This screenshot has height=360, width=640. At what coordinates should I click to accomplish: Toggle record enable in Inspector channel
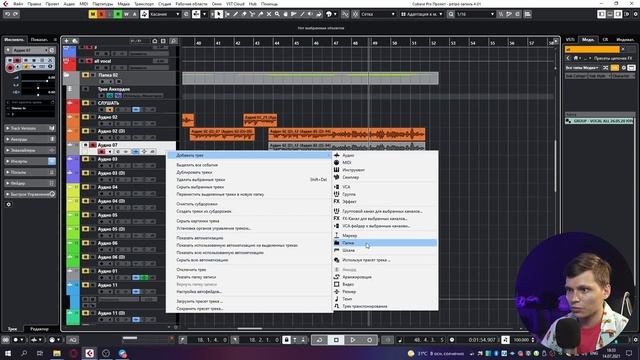click(x=10, y=68)
